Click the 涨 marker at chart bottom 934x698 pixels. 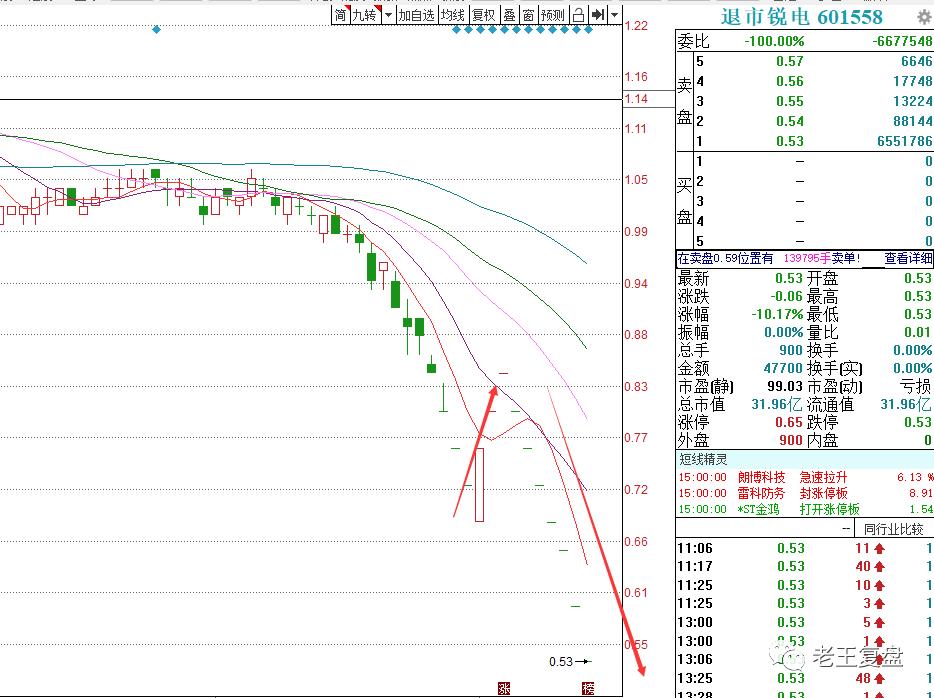coord(504,689)
